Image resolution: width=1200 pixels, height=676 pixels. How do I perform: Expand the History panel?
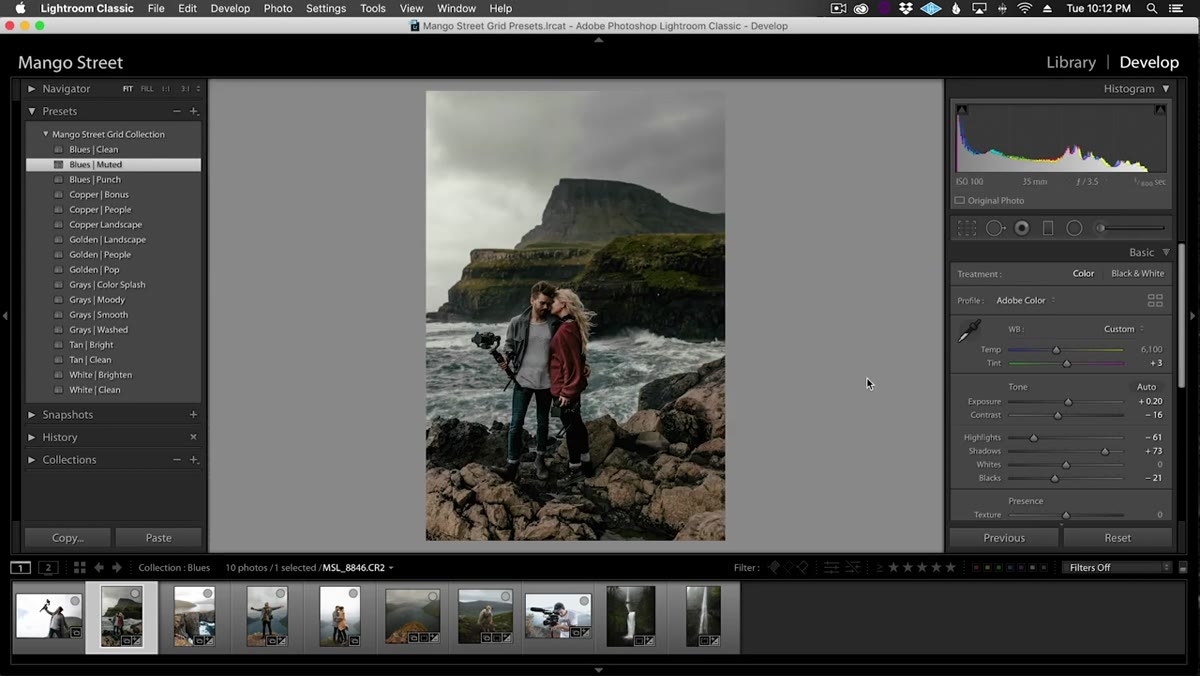click(x=32, y=437)
